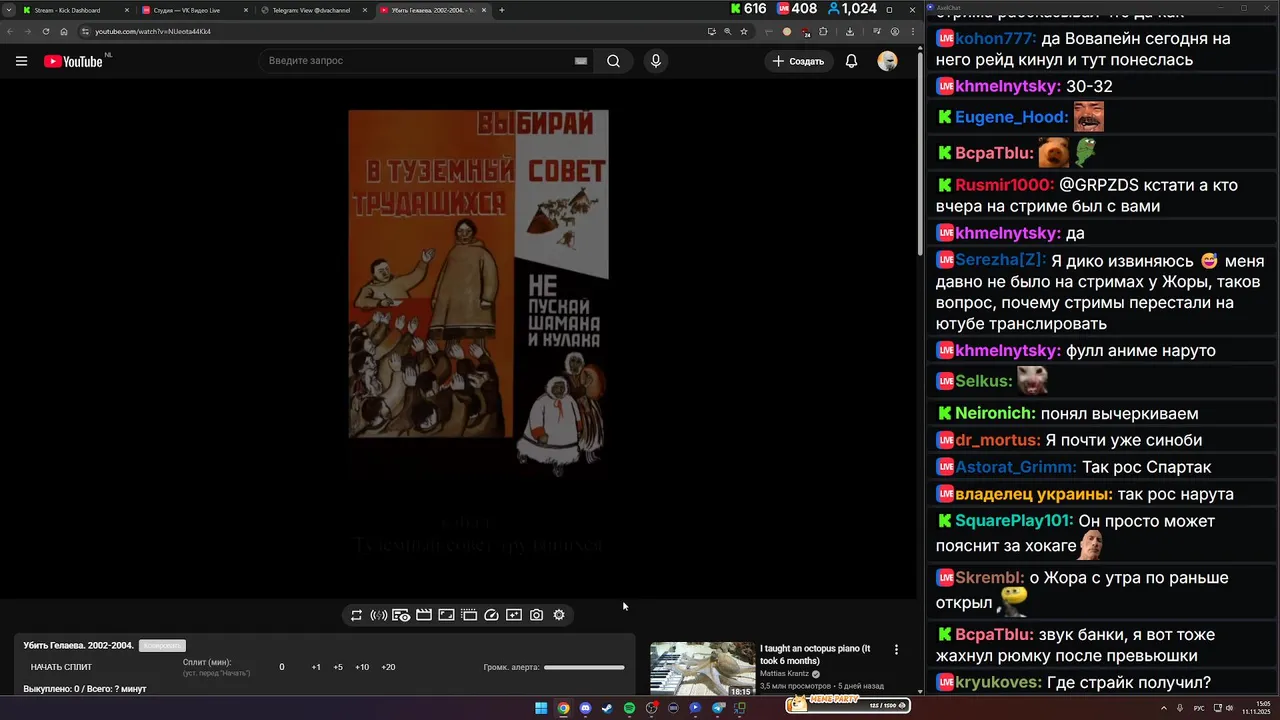The height and width of the screenshot is (720, 1280).
Task: Toggle the loop icon in player toolbar
Action: click(356, 615)
